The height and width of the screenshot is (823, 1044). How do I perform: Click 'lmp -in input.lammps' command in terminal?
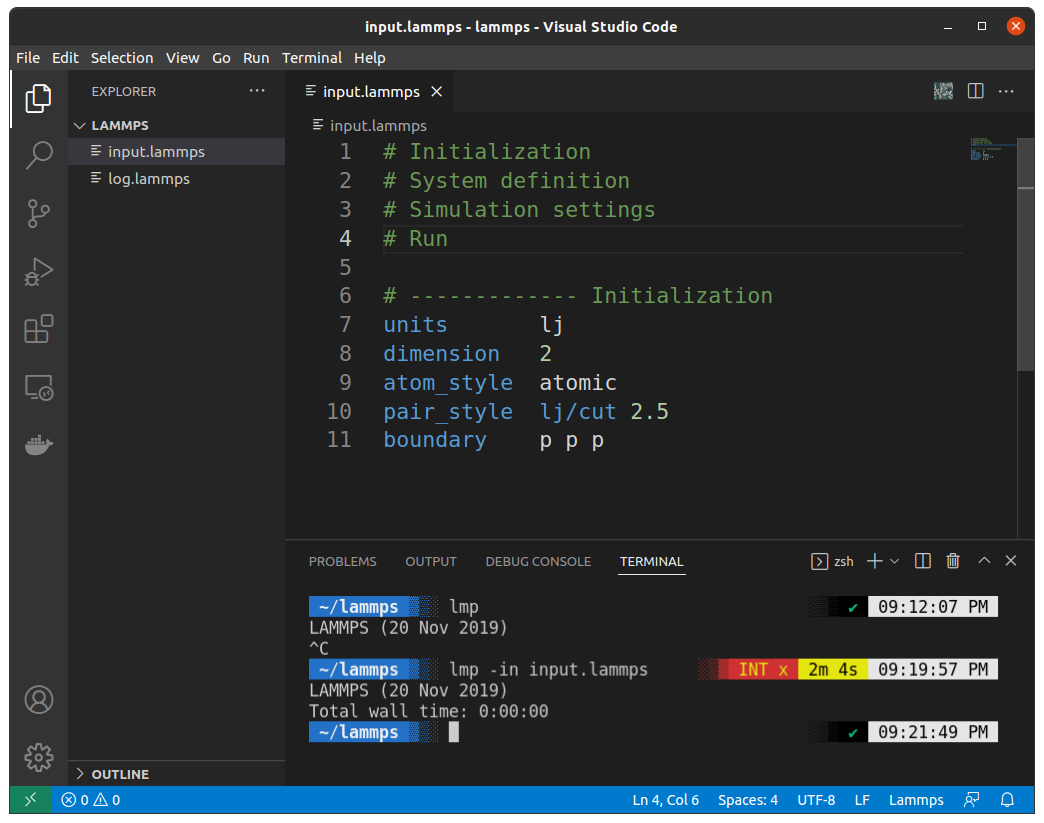click(x=548, y=669)
